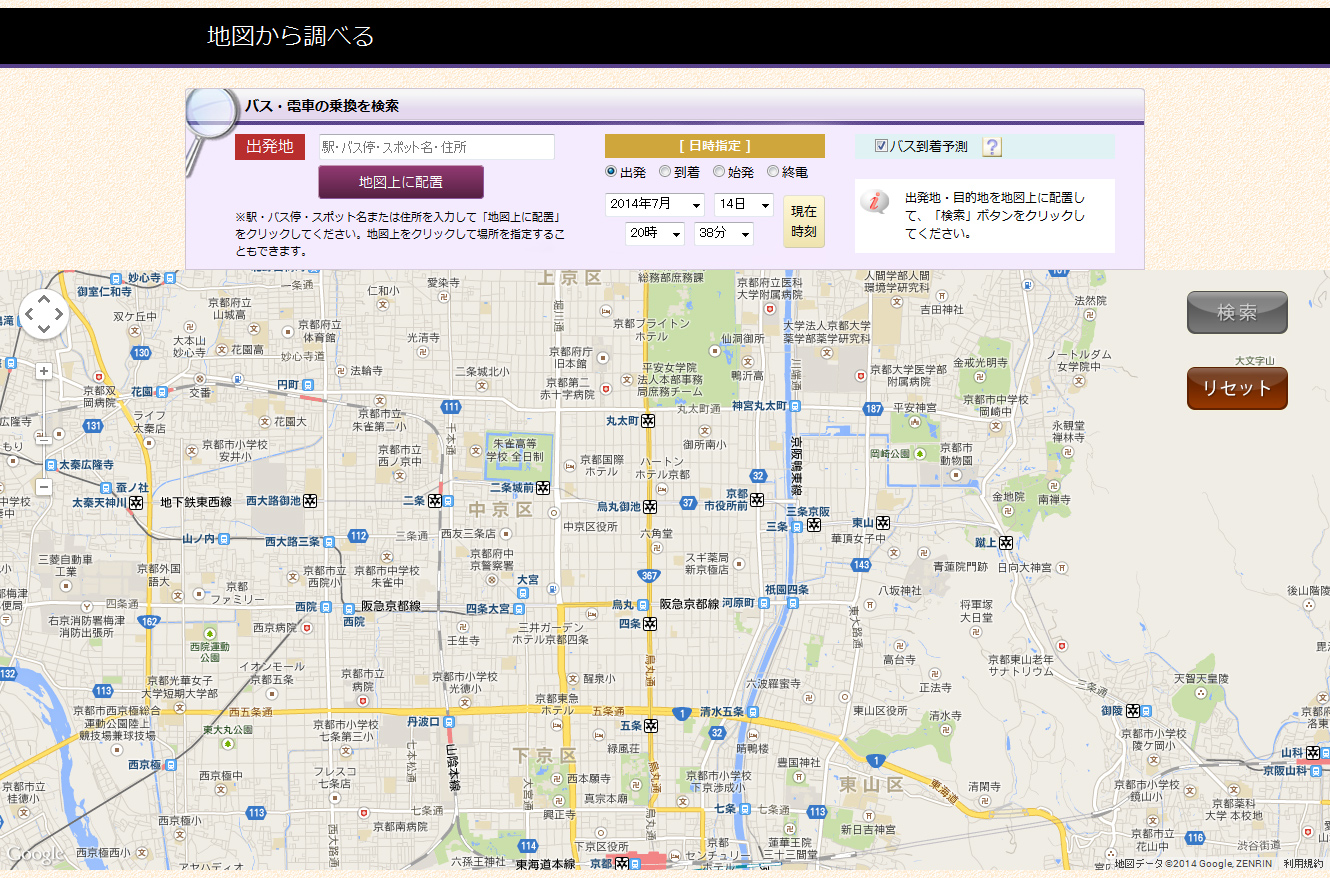Click the 地図から調べる heading
This screenshot has height=878, width=1330.
(290, 36)
